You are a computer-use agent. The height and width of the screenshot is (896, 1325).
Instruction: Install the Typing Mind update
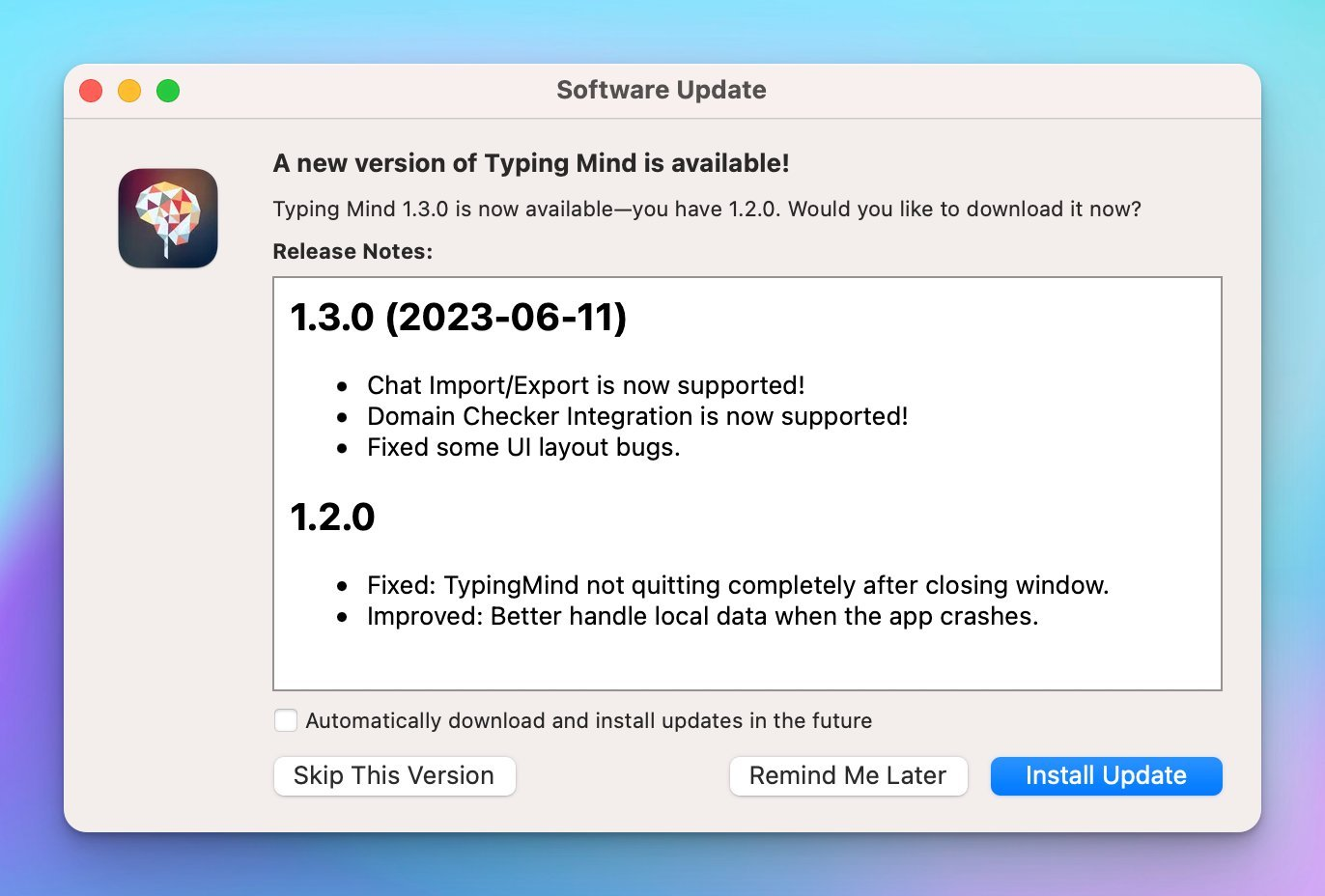pos(1106,776)
